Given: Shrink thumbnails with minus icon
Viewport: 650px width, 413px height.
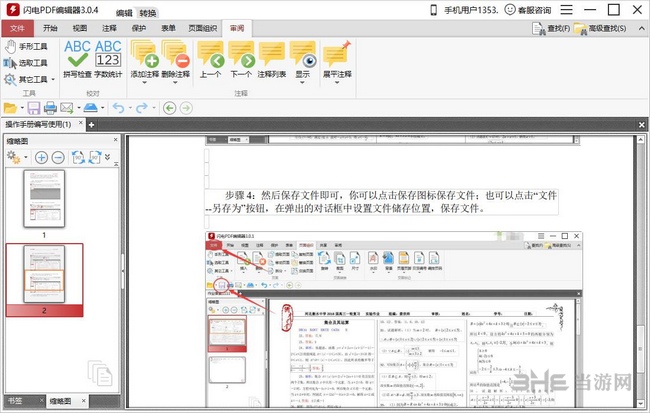Looking at the screenshot, I should coord(58,158).
